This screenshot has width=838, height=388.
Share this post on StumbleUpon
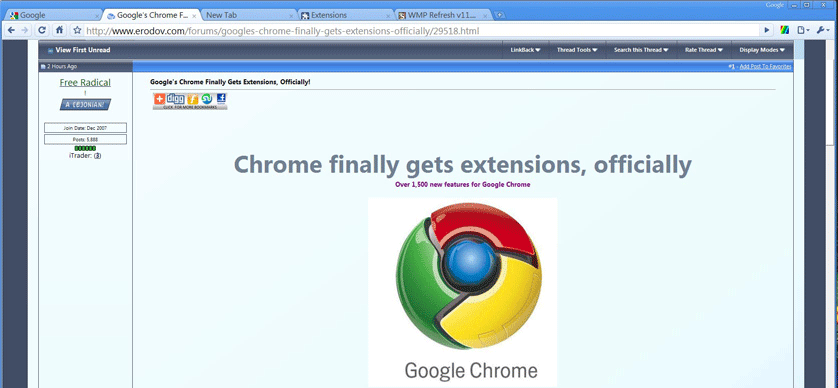[x=207, y=98]
